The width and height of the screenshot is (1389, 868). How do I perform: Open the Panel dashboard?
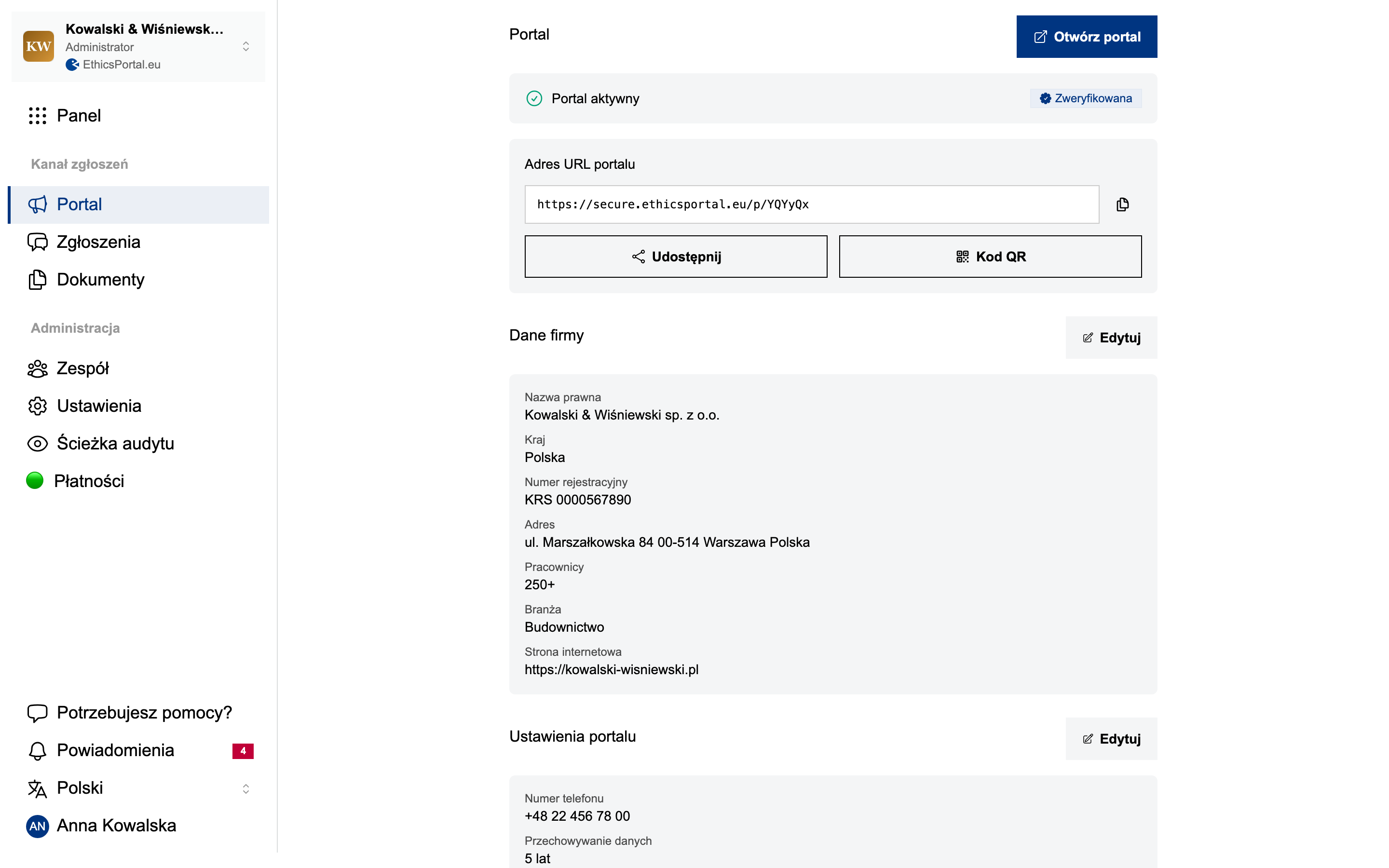(138, 115)
